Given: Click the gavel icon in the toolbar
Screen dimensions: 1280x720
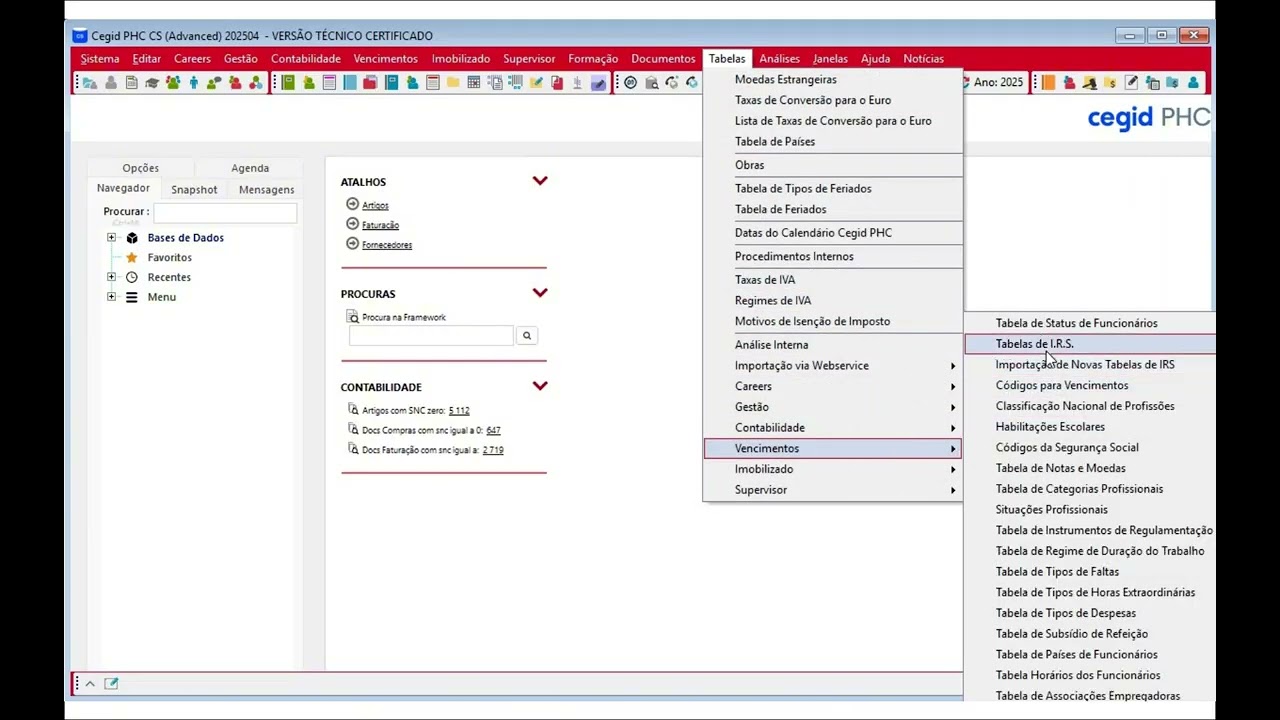Looking at the screenshot, I should click(x=1090, y=83).
